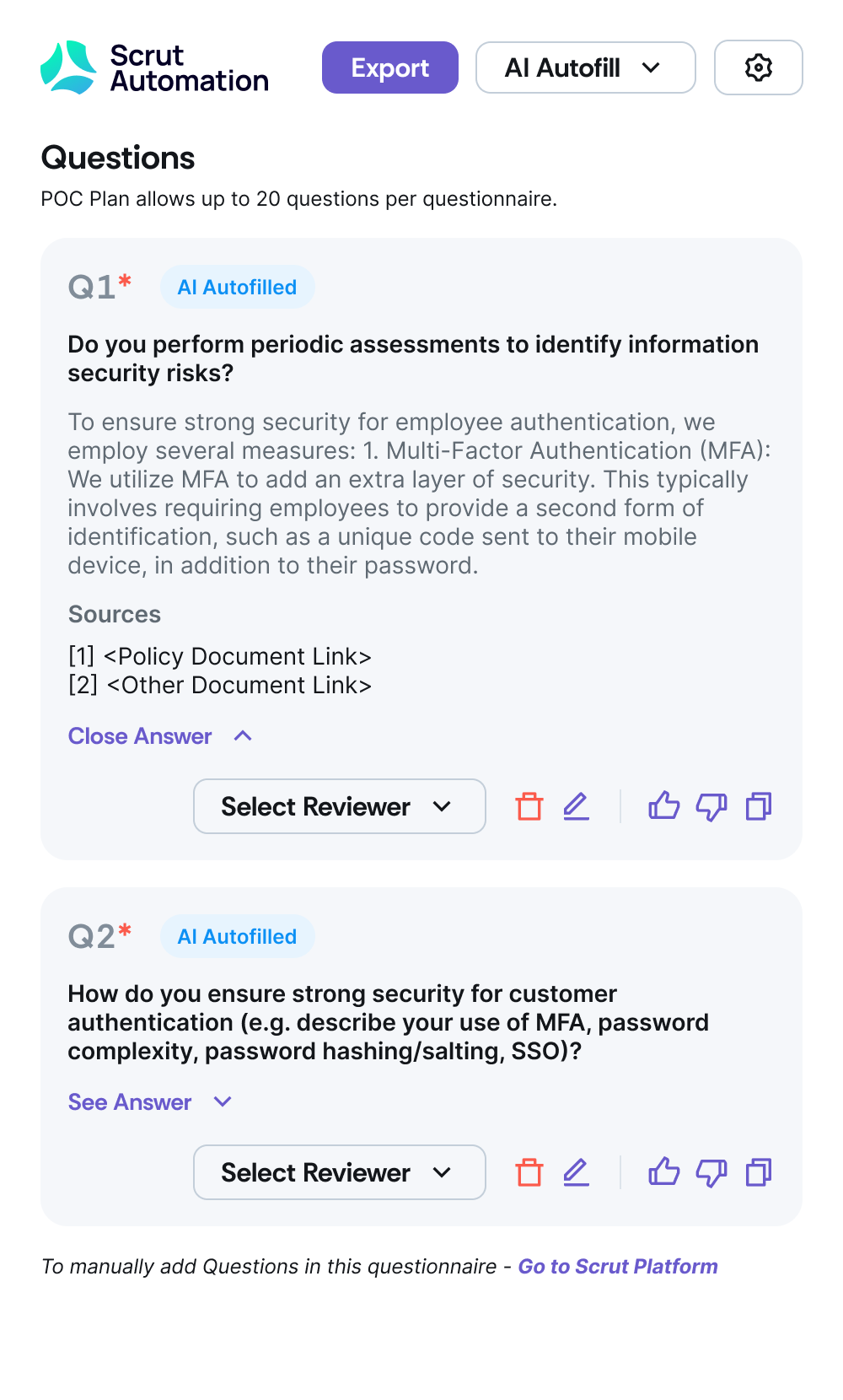Image resolution: width=843 pixels, height=1400 pixels.
Task: Click the Scrut Automation logo
Action: (x=155, y=67)
